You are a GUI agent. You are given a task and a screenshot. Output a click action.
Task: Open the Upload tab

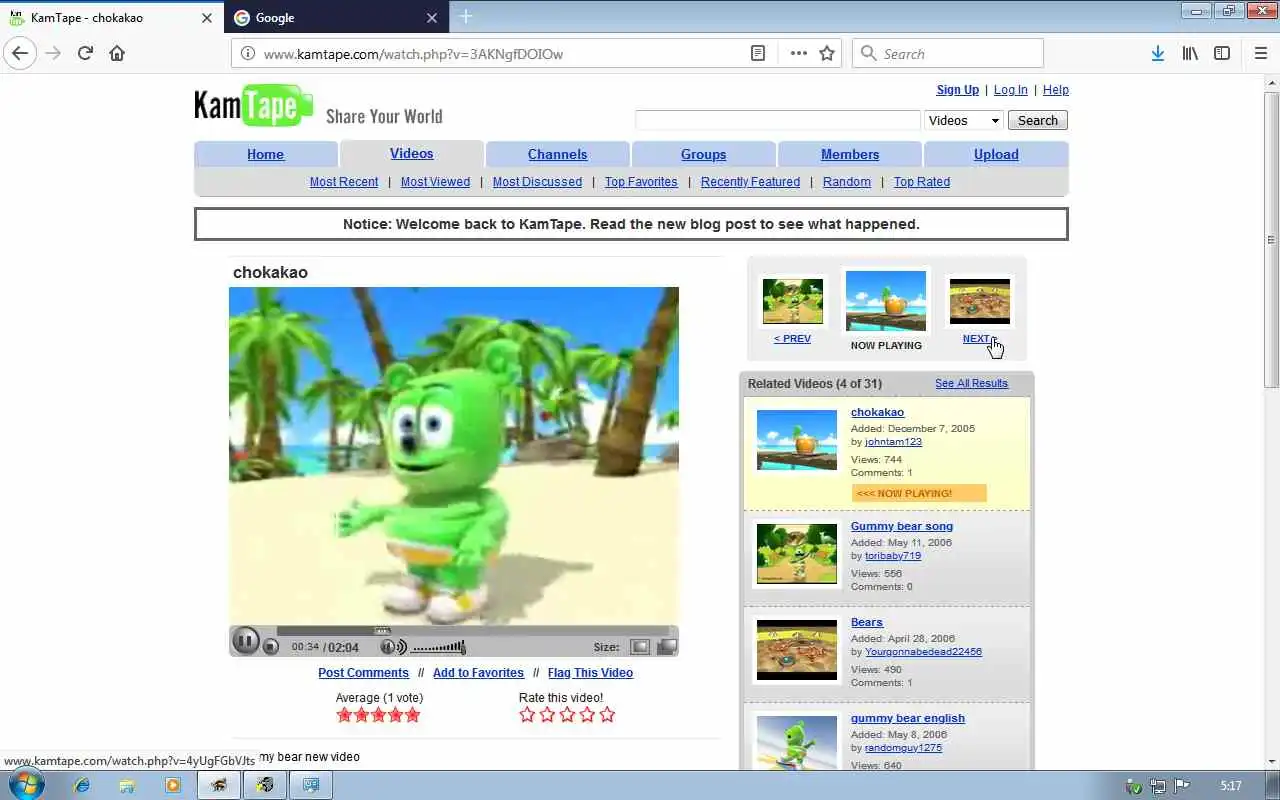point(996,154)
